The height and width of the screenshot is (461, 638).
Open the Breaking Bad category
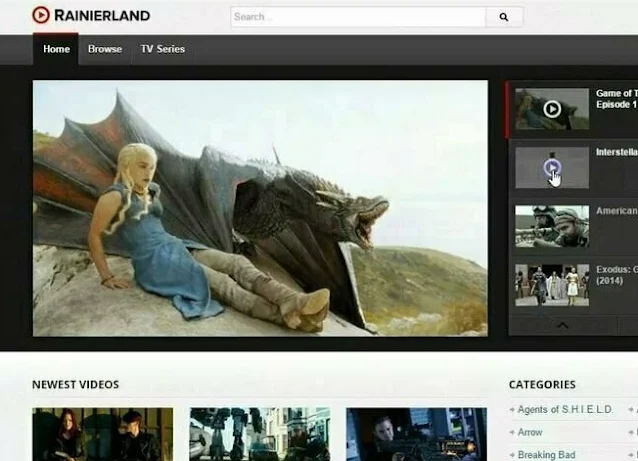click(546, 455)
